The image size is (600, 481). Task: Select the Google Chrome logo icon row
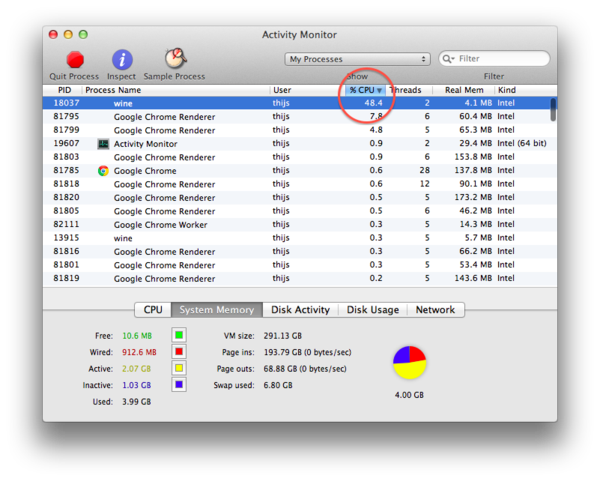pyautogui.click(x=300, y=171)
